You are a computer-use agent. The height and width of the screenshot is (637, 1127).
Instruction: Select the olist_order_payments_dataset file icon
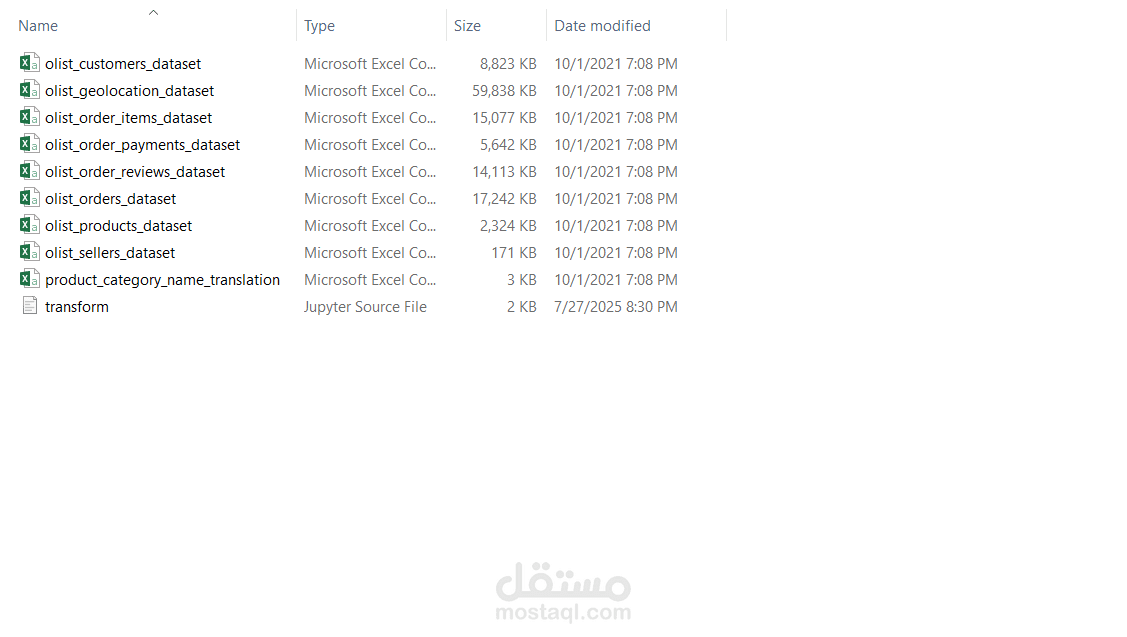click(x=29, y=144)
